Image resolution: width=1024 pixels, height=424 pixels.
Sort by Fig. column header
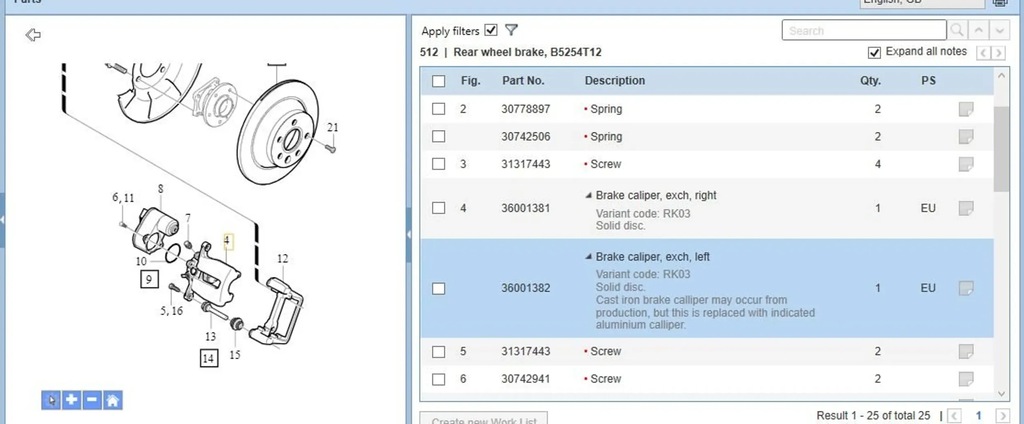pyautogui.click(x=470, y=81)
